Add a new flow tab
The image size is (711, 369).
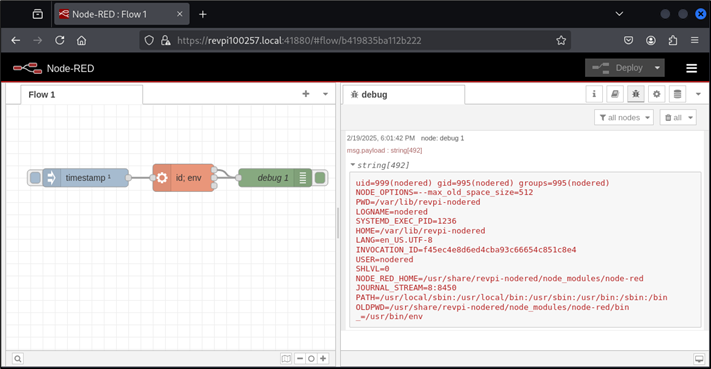pyautogui.click(x=306, y=94)
